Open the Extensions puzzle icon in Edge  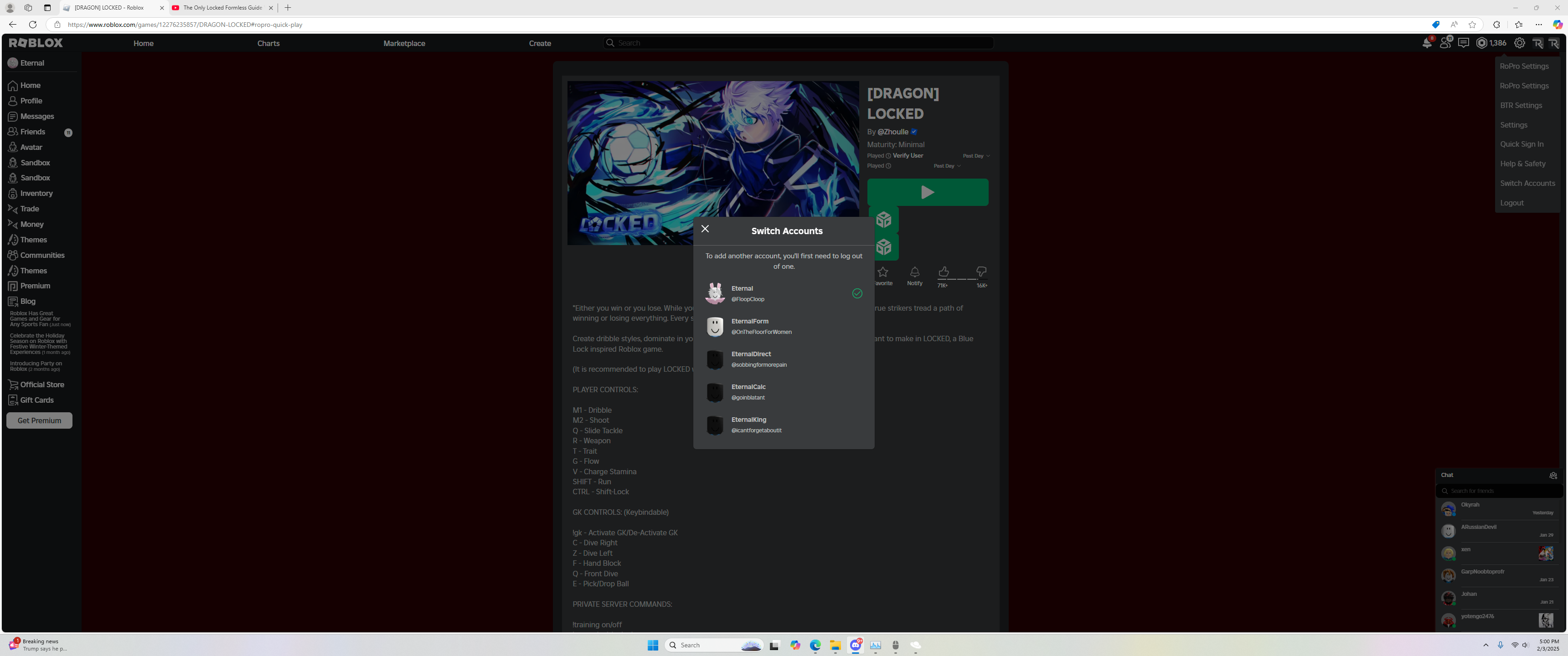coord(1497,24)
